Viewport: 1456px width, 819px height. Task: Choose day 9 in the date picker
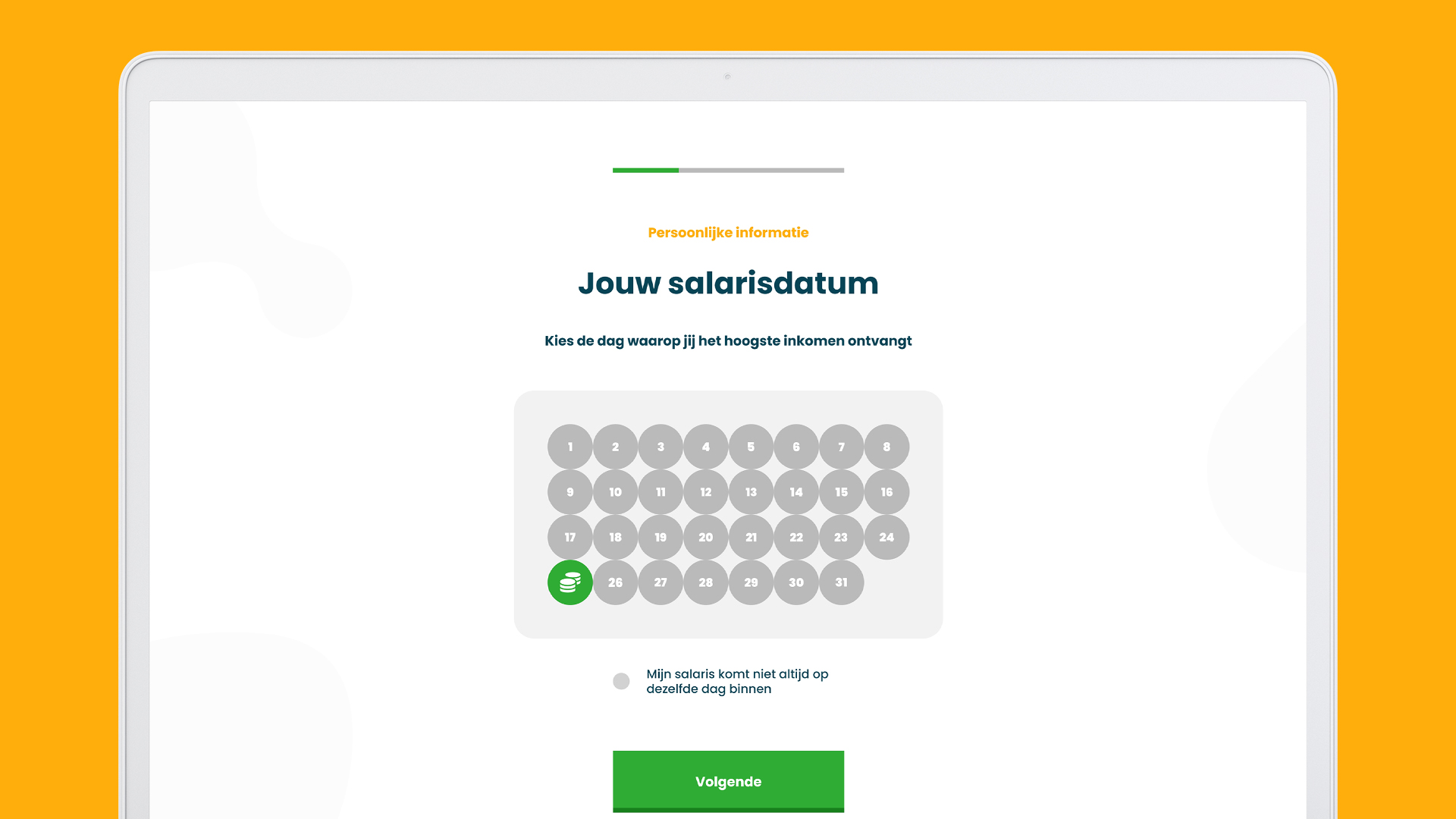point(570,492)
